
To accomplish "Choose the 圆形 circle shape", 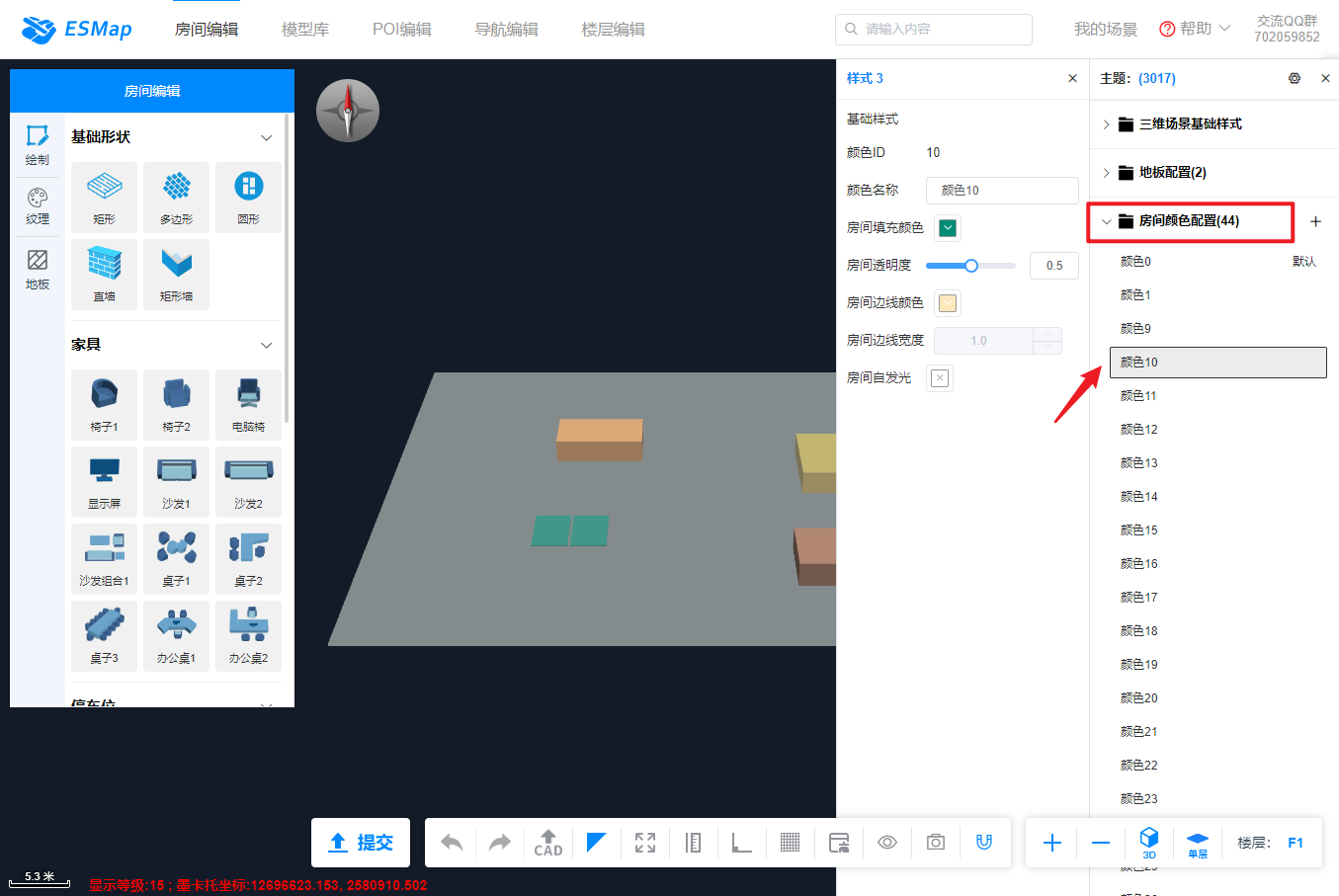I will point(248,198).
